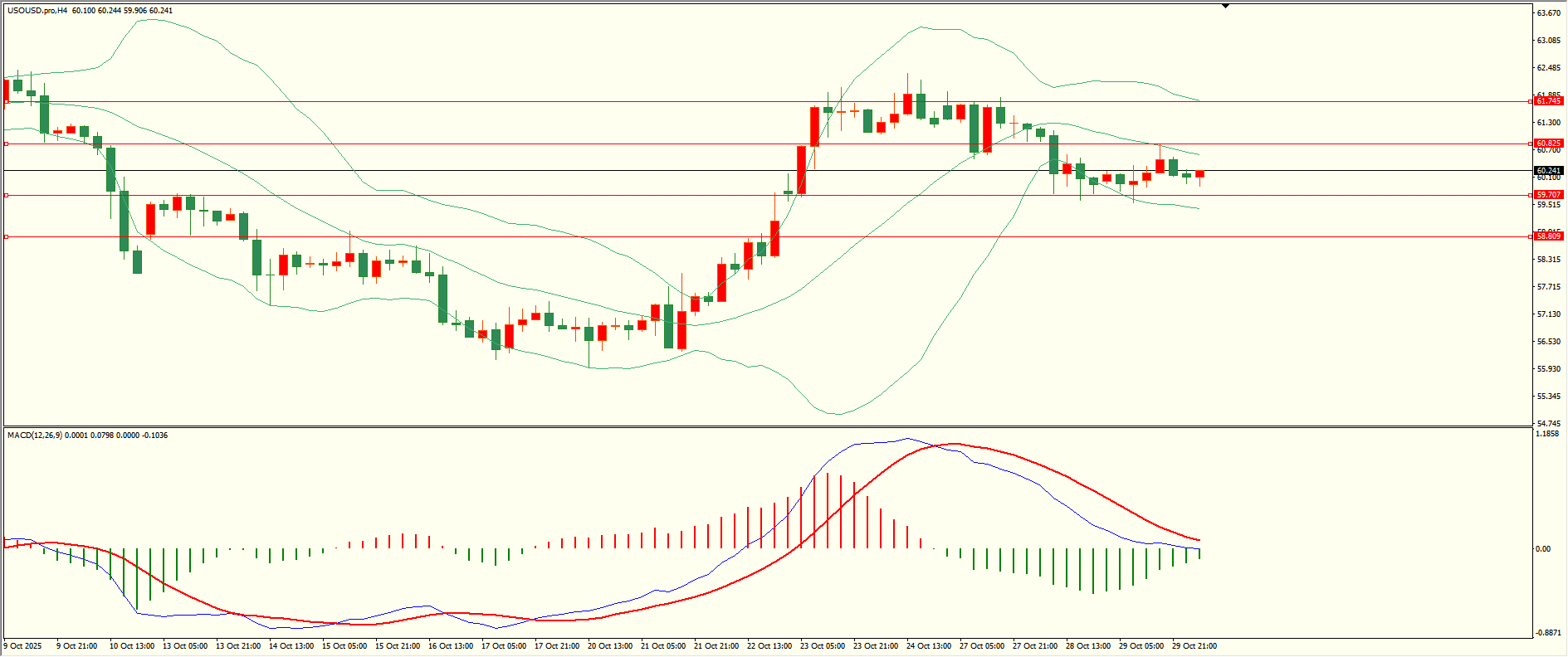Select the left anchor handle of 61.745 line

coord(7,101)
